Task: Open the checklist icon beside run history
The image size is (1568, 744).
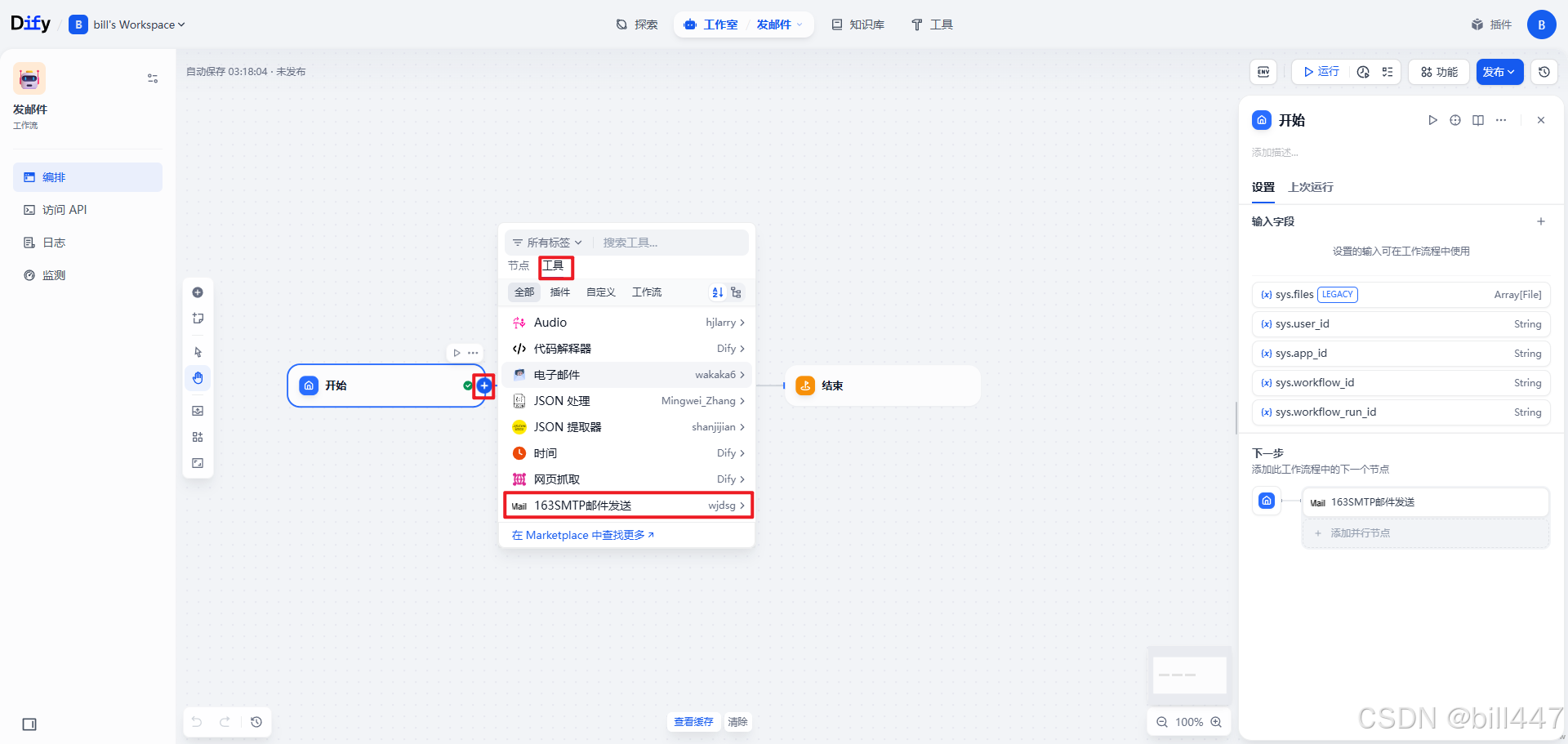Action: (1388, 72)
